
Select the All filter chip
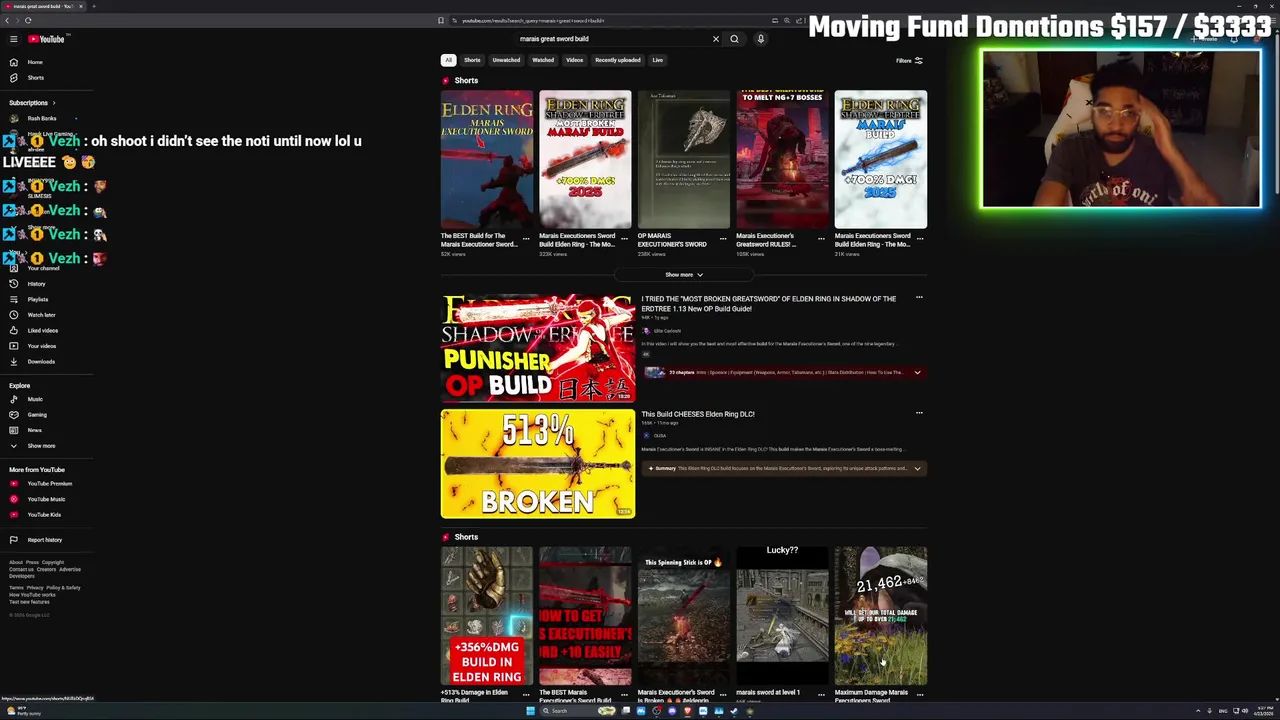(x=448, y=60)
